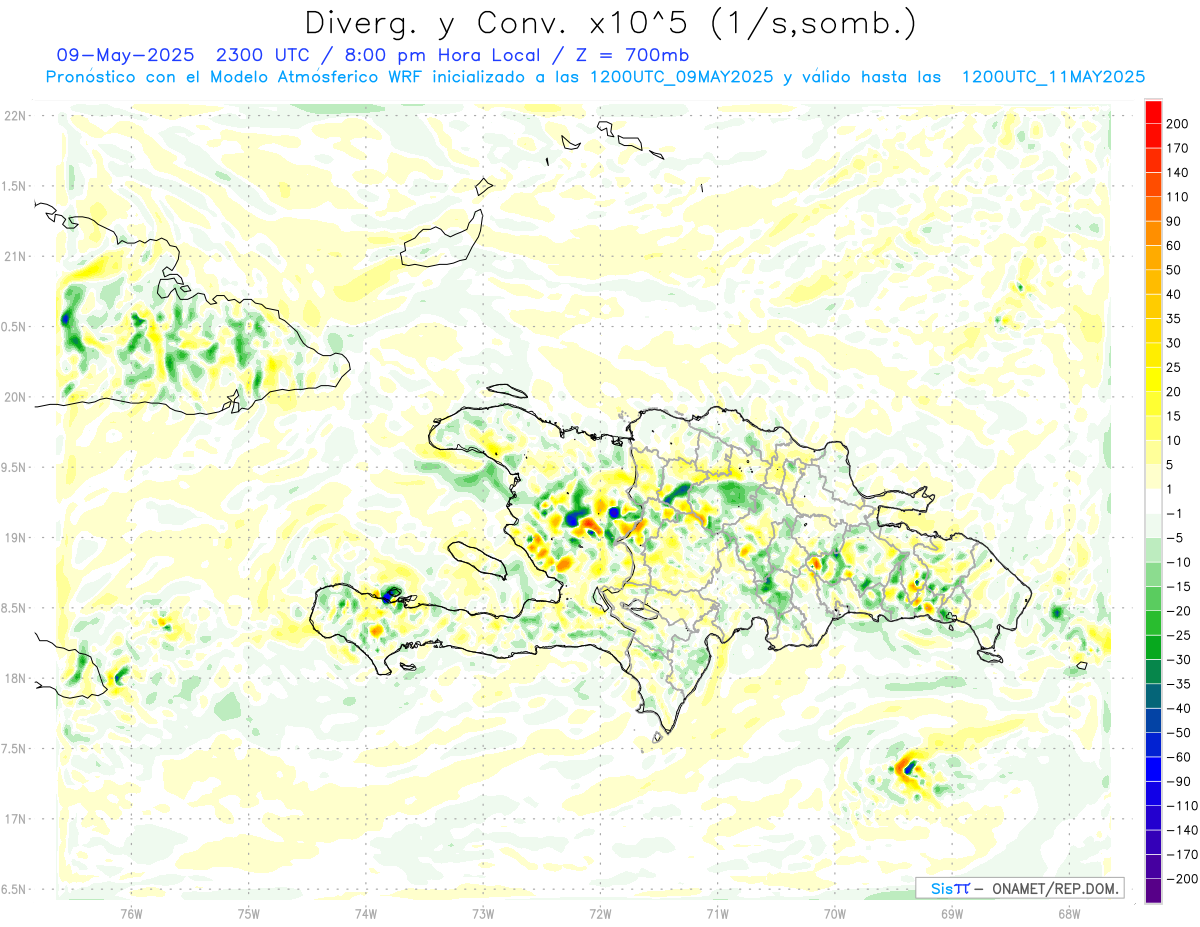1200x927 pixels.
Task: Click the positive colorbar value 5
Action: click(x=1171, y=465)
